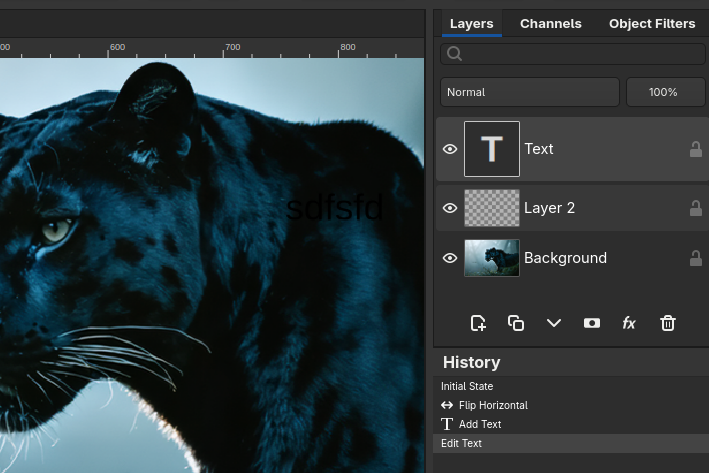Click the add layer mask icon
709x473 pixels.
(x=592, y=323)
